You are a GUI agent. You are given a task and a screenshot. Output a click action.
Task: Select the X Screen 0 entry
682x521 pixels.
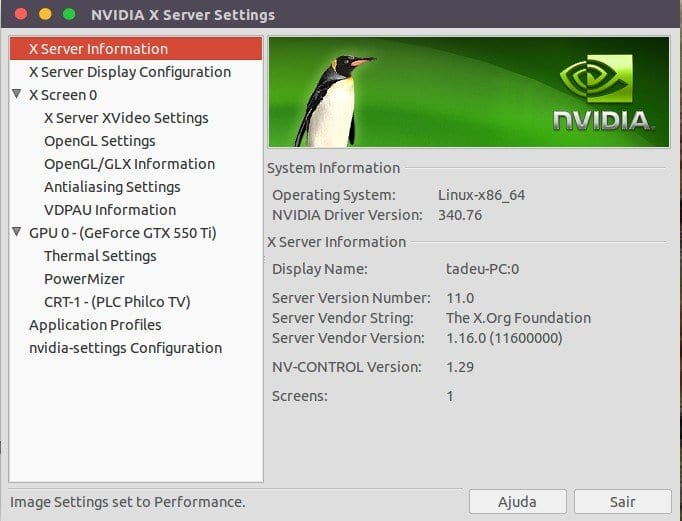63,95
